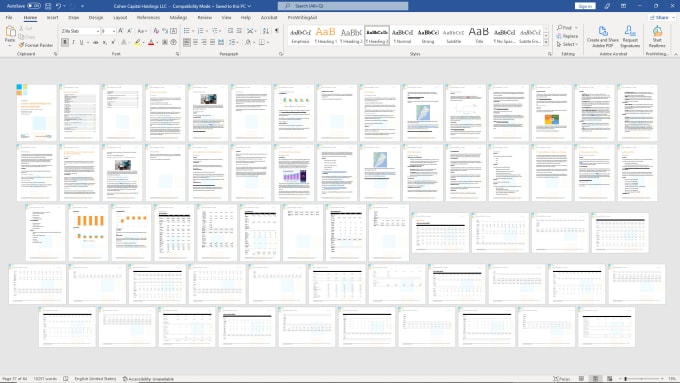Justify the text

[x=212, y=43]
